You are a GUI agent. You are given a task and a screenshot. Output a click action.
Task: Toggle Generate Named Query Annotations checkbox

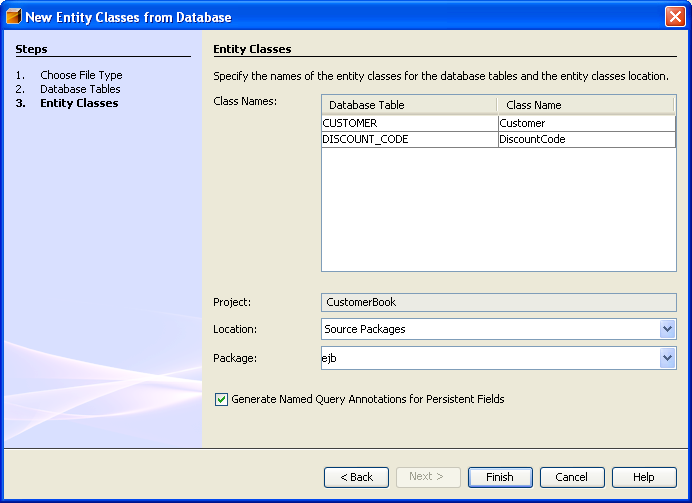pyautogui.click(x=221, y=399)
